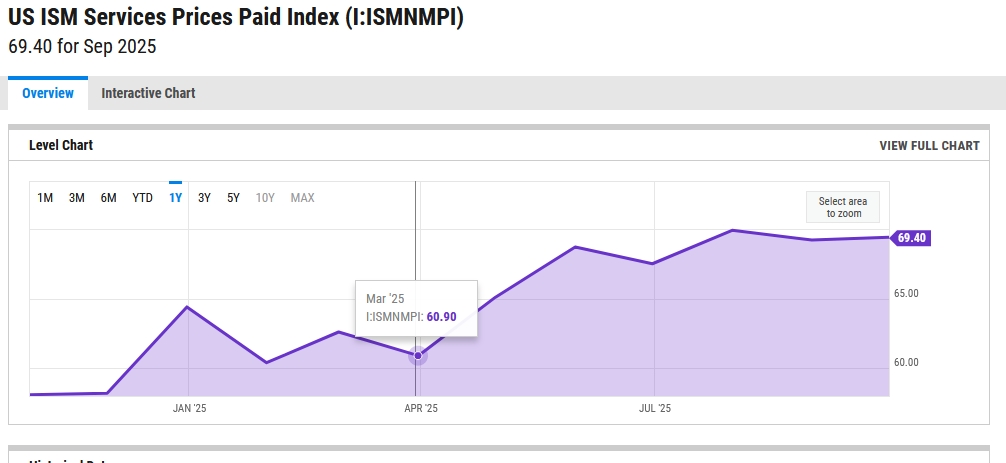Click the JUL '25 axis label
The image size is (1006, 463).
[655, 408]
